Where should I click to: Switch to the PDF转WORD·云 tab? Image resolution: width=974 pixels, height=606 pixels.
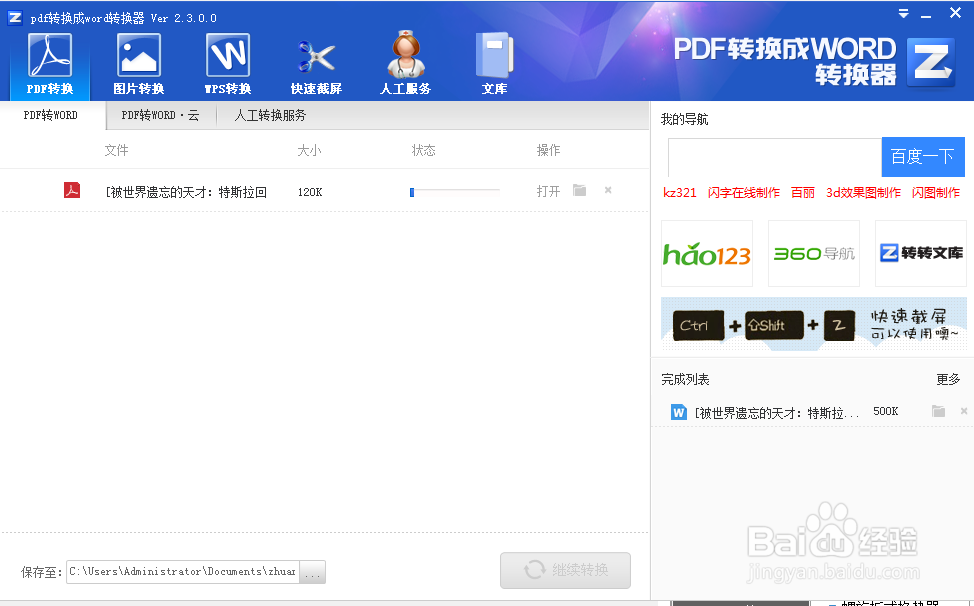coord(158,115)
